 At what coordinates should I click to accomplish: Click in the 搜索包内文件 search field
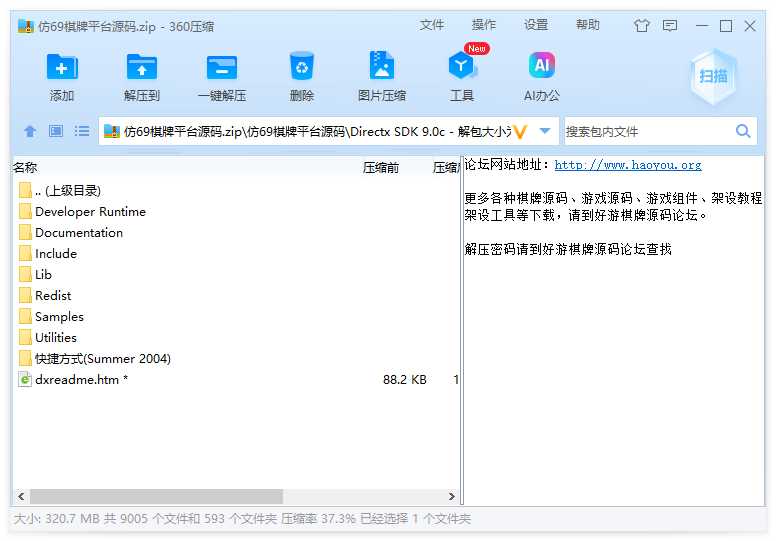coord(648,132)
